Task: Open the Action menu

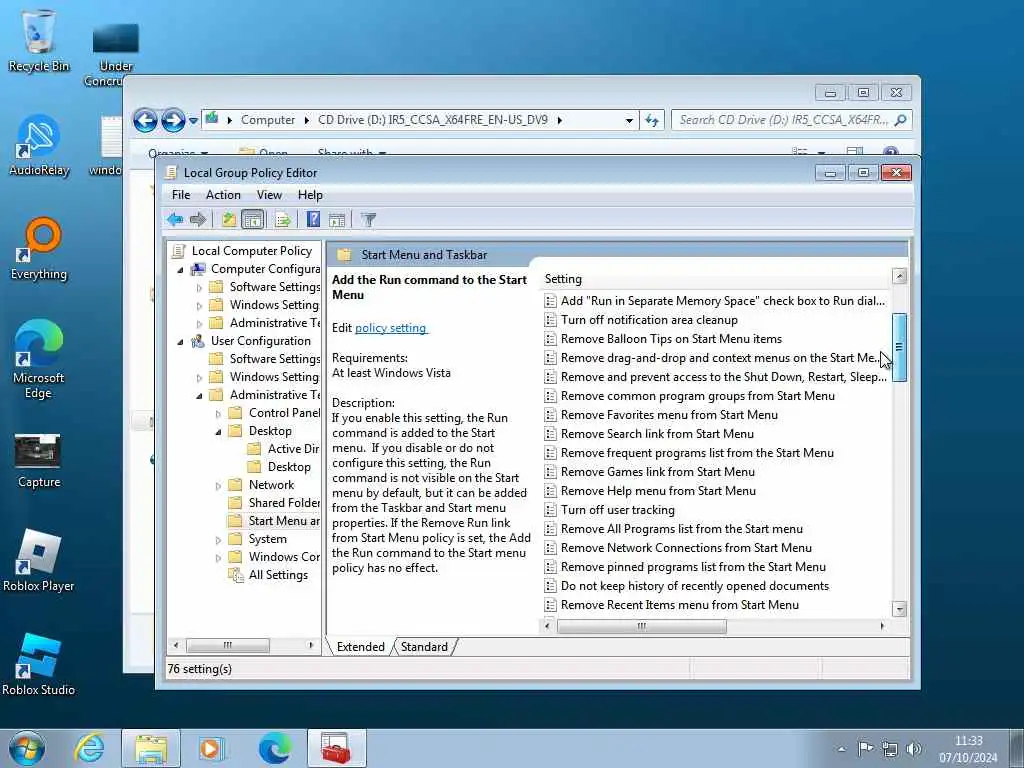Action: [x=223, y=195]
